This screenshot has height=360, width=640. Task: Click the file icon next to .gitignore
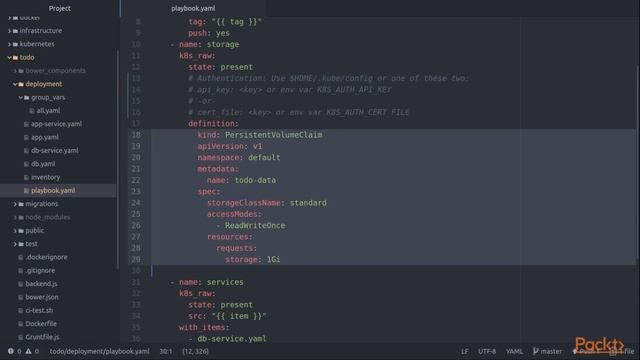(20, 271)
